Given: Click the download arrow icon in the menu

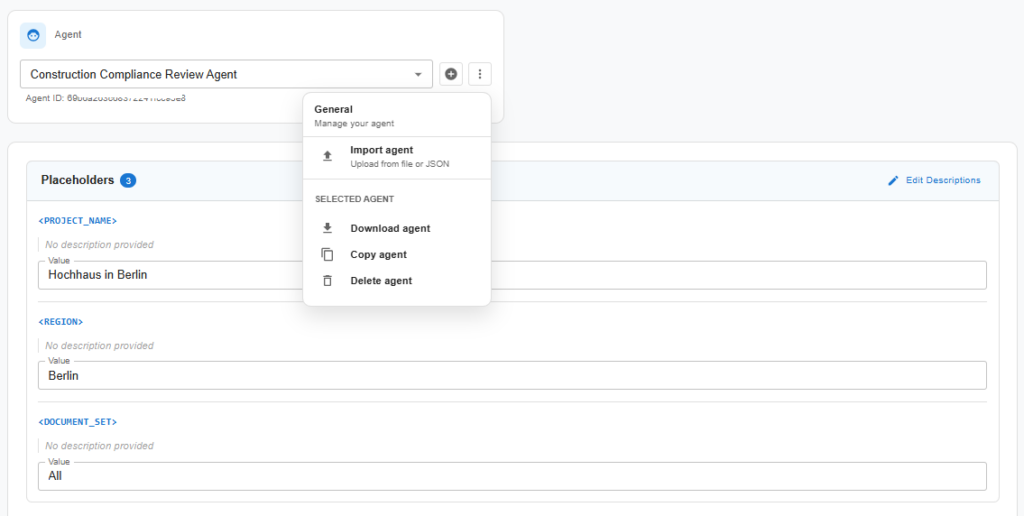Looking at the screenshot, I should point(327,228).
